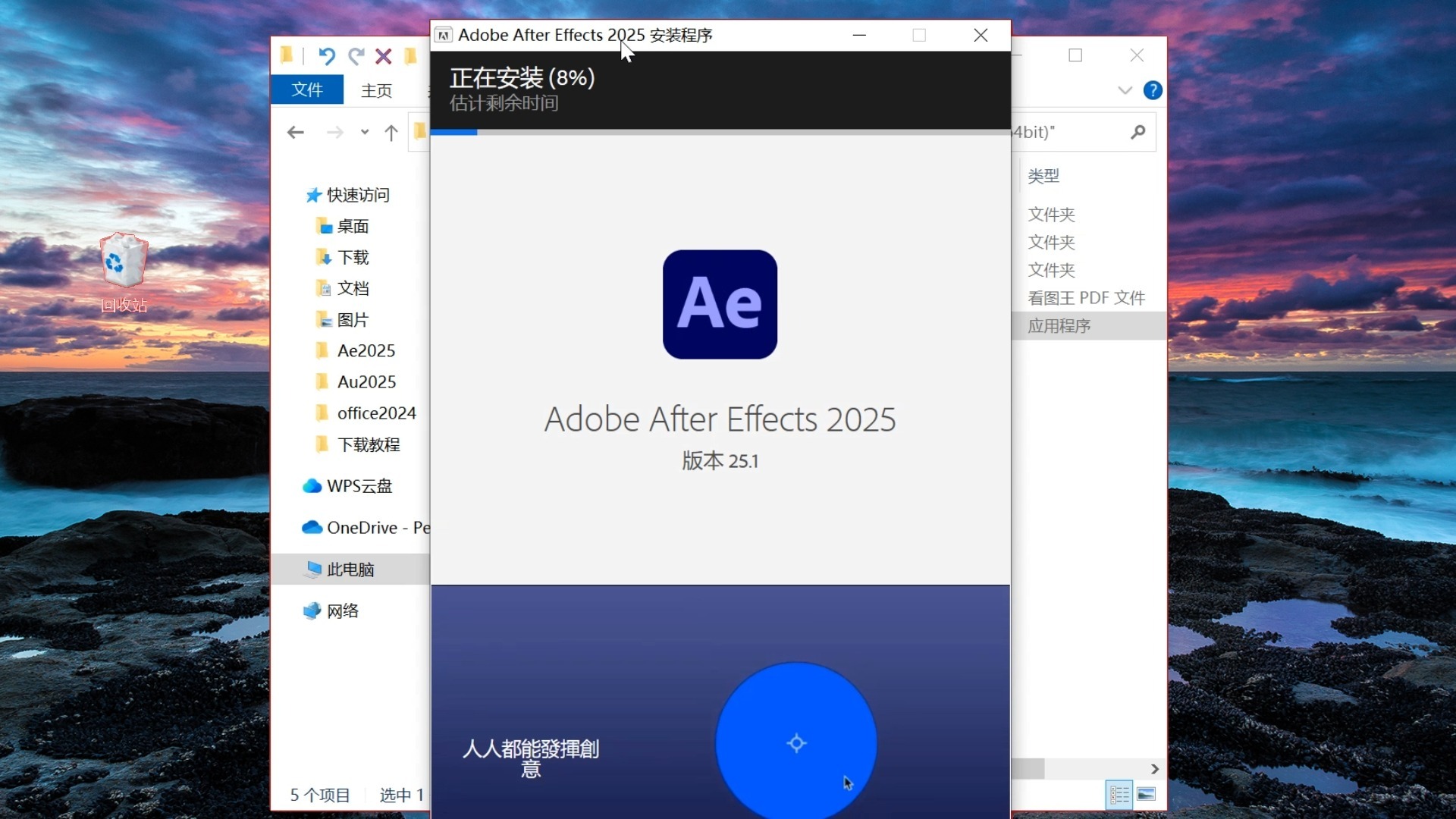1456x819 pixels.
Task: Open the 主页 ribbon tab
Action: pos(376,90)
